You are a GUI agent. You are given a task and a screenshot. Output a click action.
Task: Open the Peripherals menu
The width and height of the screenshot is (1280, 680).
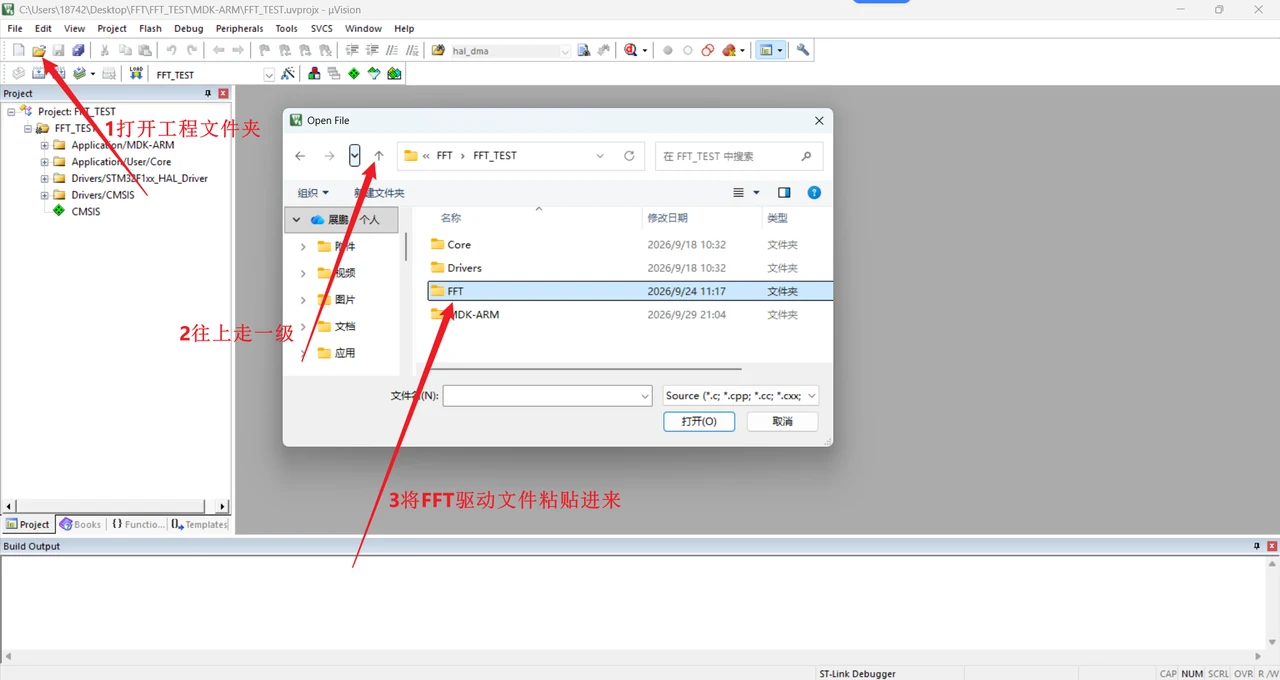[x=240, y=29]
